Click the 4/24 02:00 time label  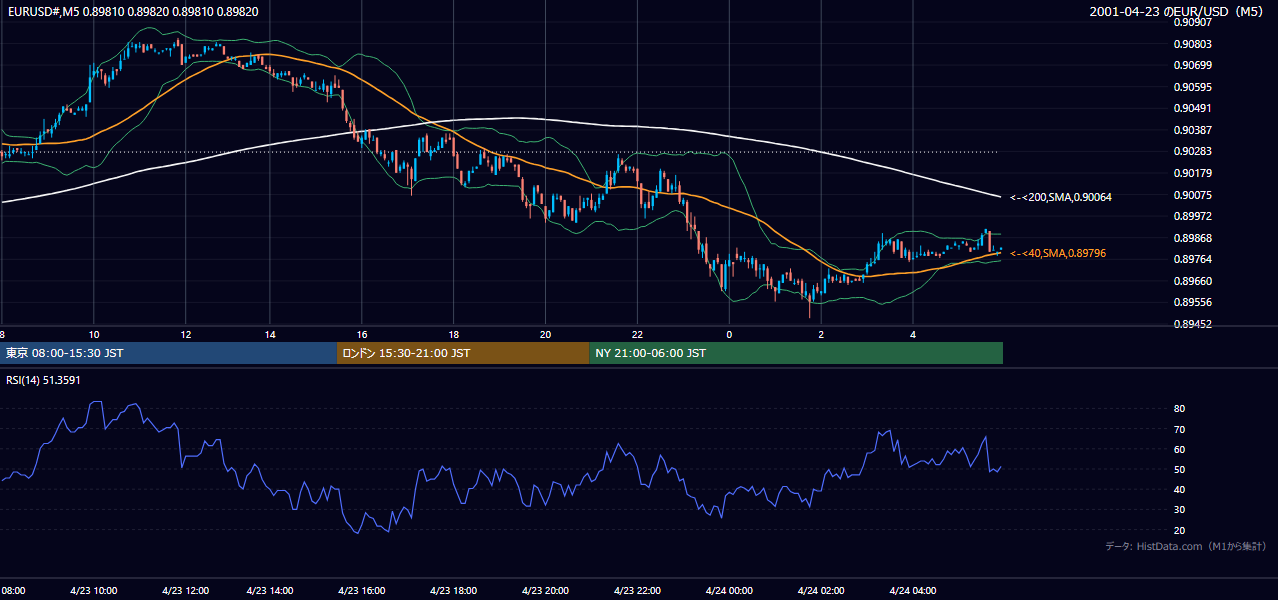(820, 591)
